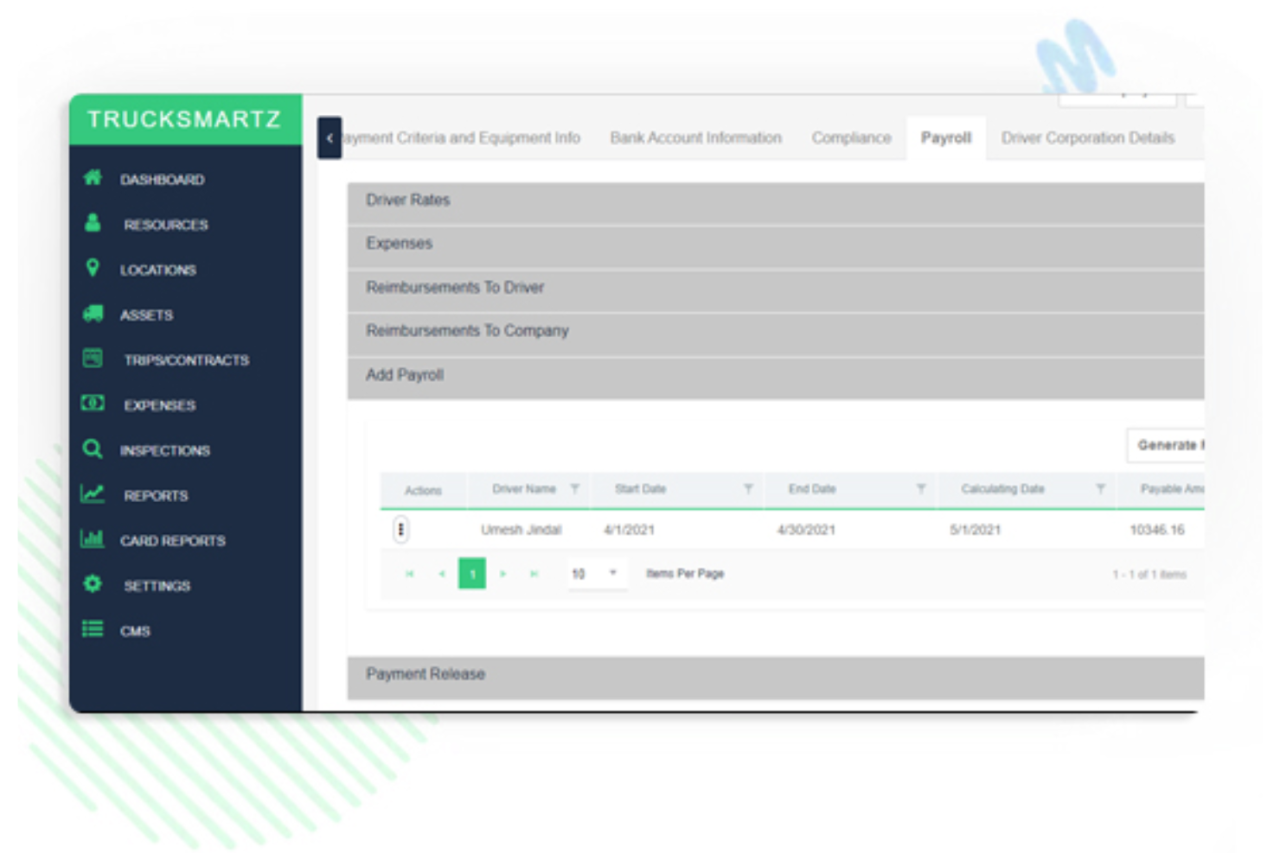Screen dimensions: 1280x853
Task: Open the CARD REPORTS menu item
Action: click(173, 541)
